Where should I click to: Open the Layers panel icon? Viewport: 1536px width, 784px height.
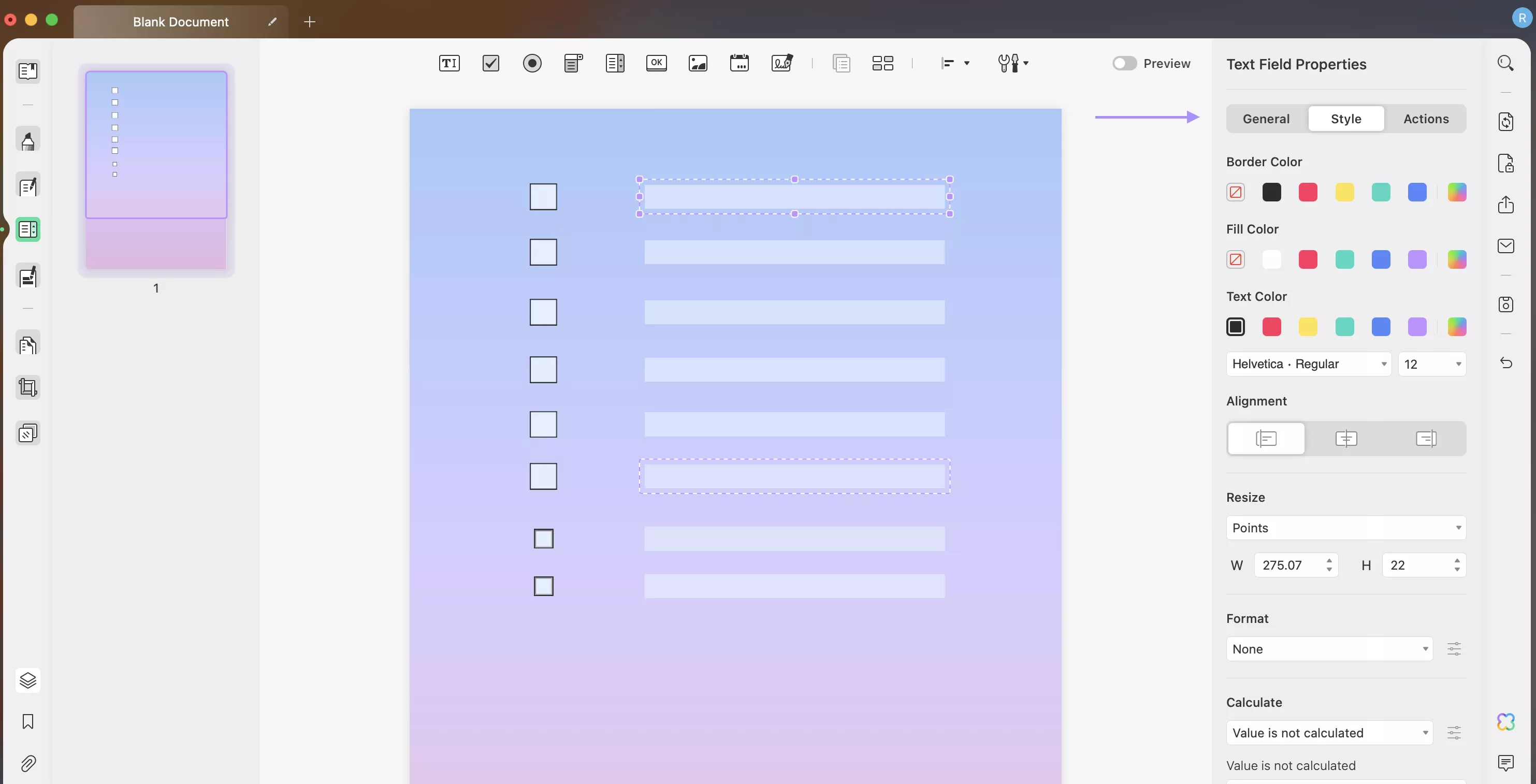point(28,680)
